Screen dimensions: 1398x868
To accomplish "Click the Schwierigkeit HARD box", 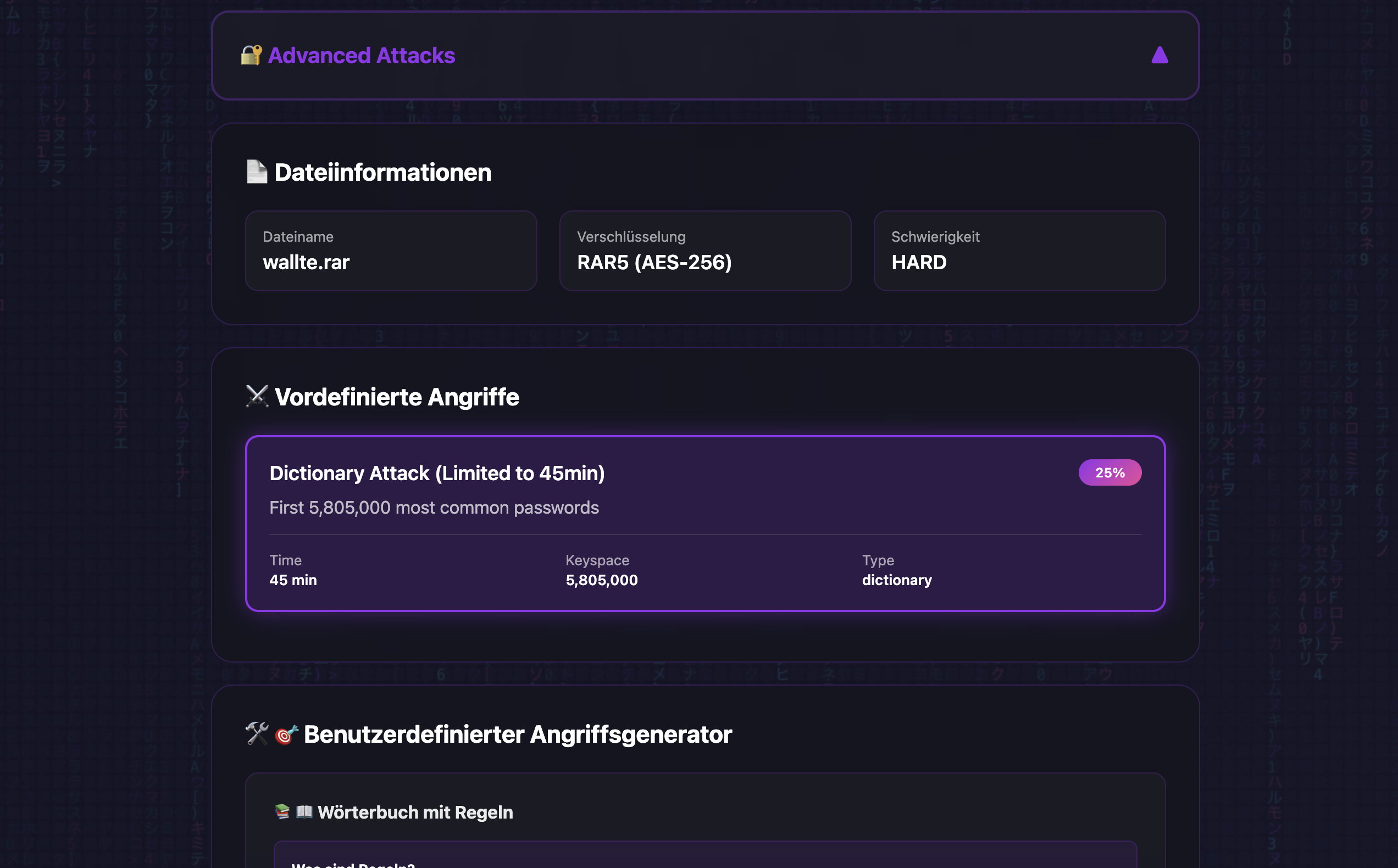I will (x=1019, y=251).
